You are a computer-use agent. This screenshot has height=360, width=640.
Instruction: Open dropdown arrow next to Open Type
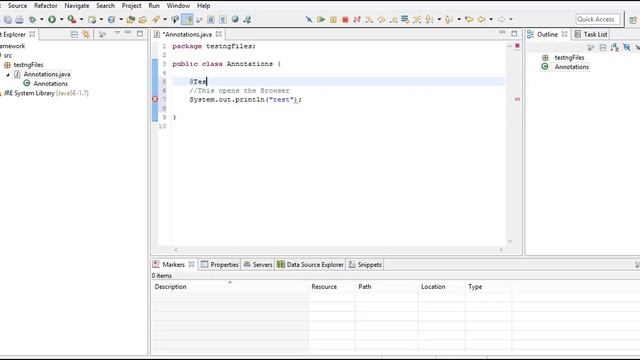pos(121,19)
